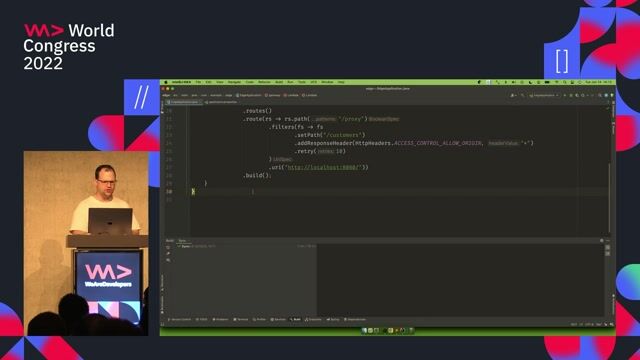Click the .build(); line in editor
The image size is (640, 360).
(x=257, y=176)
